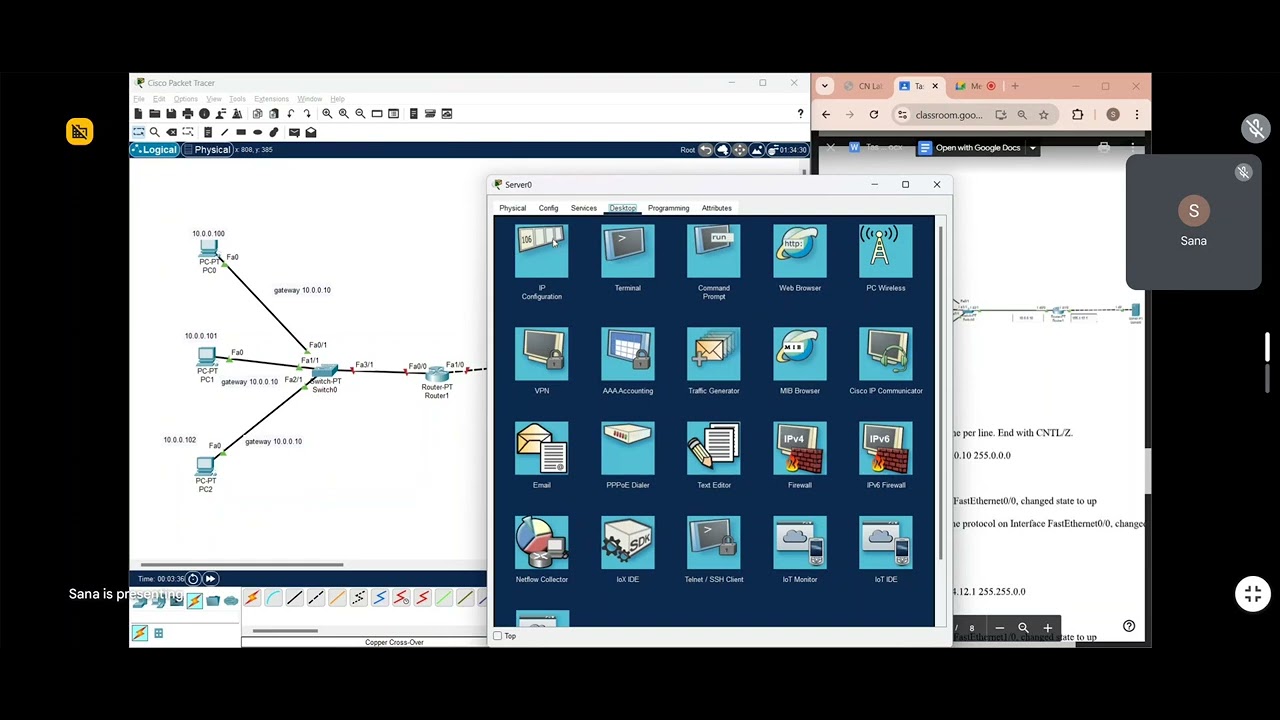Open the Config tab in Server0
The image size is (1280, 720).
548,208
